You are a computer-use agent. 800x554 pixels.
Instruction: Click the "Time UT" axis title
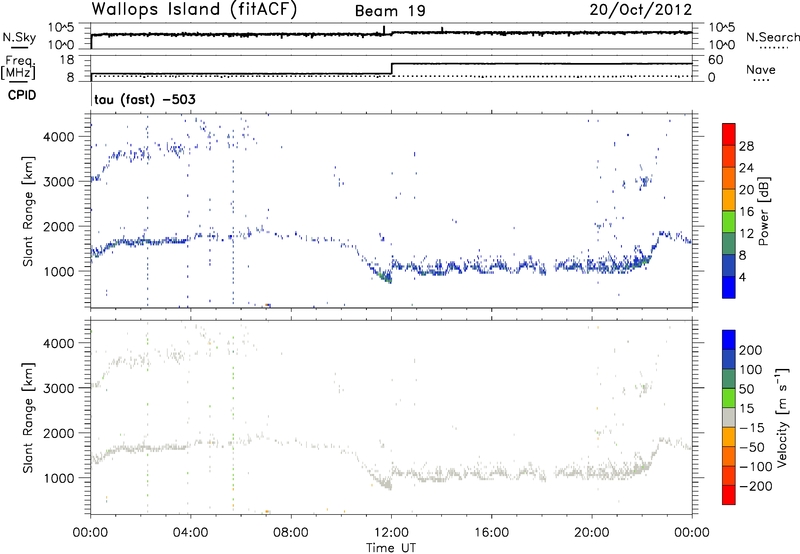pyautogui.click(x=391, y=548)
